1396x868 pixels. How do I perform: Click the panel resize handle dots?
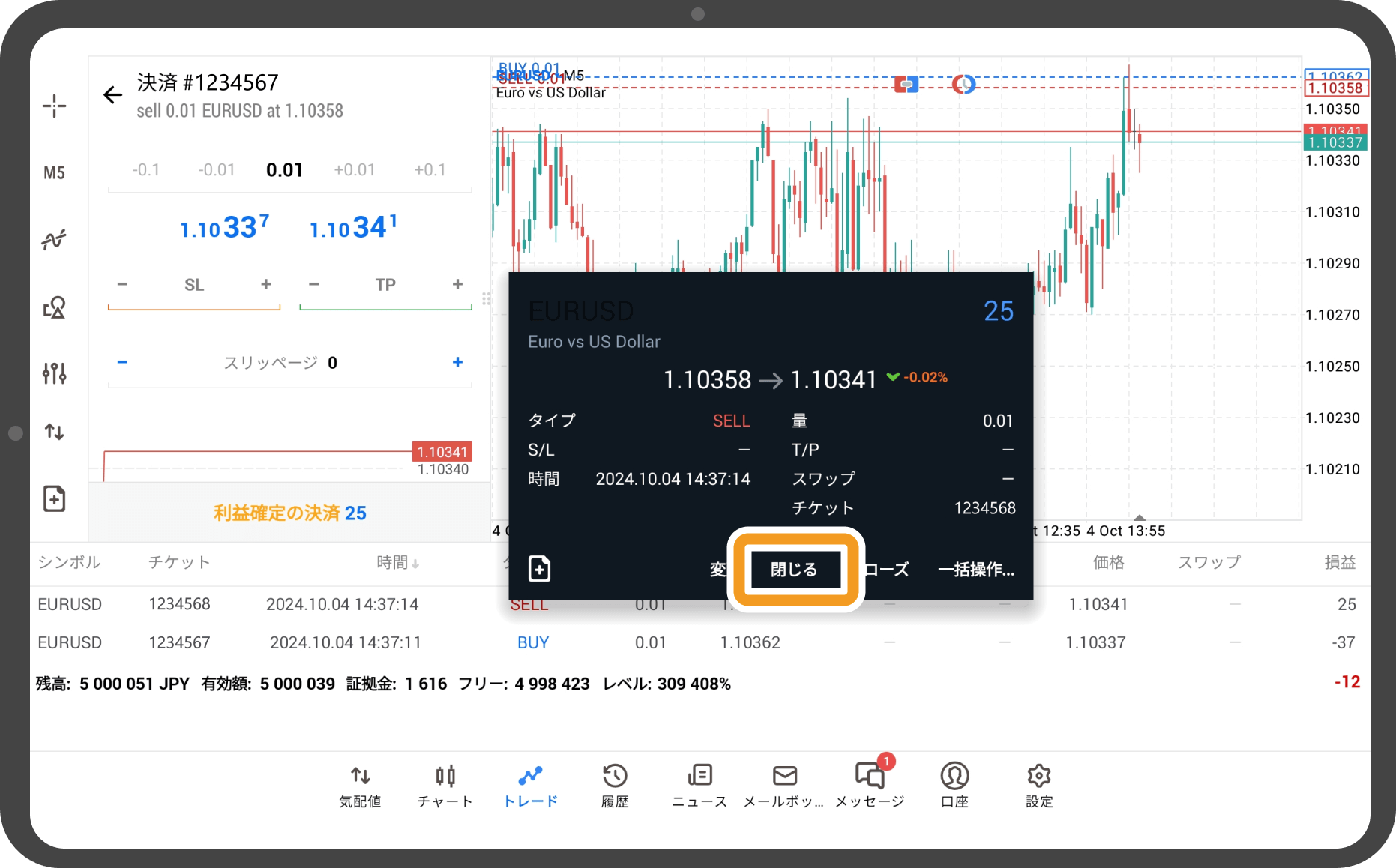pyautogui.click(x=487, y=299)
